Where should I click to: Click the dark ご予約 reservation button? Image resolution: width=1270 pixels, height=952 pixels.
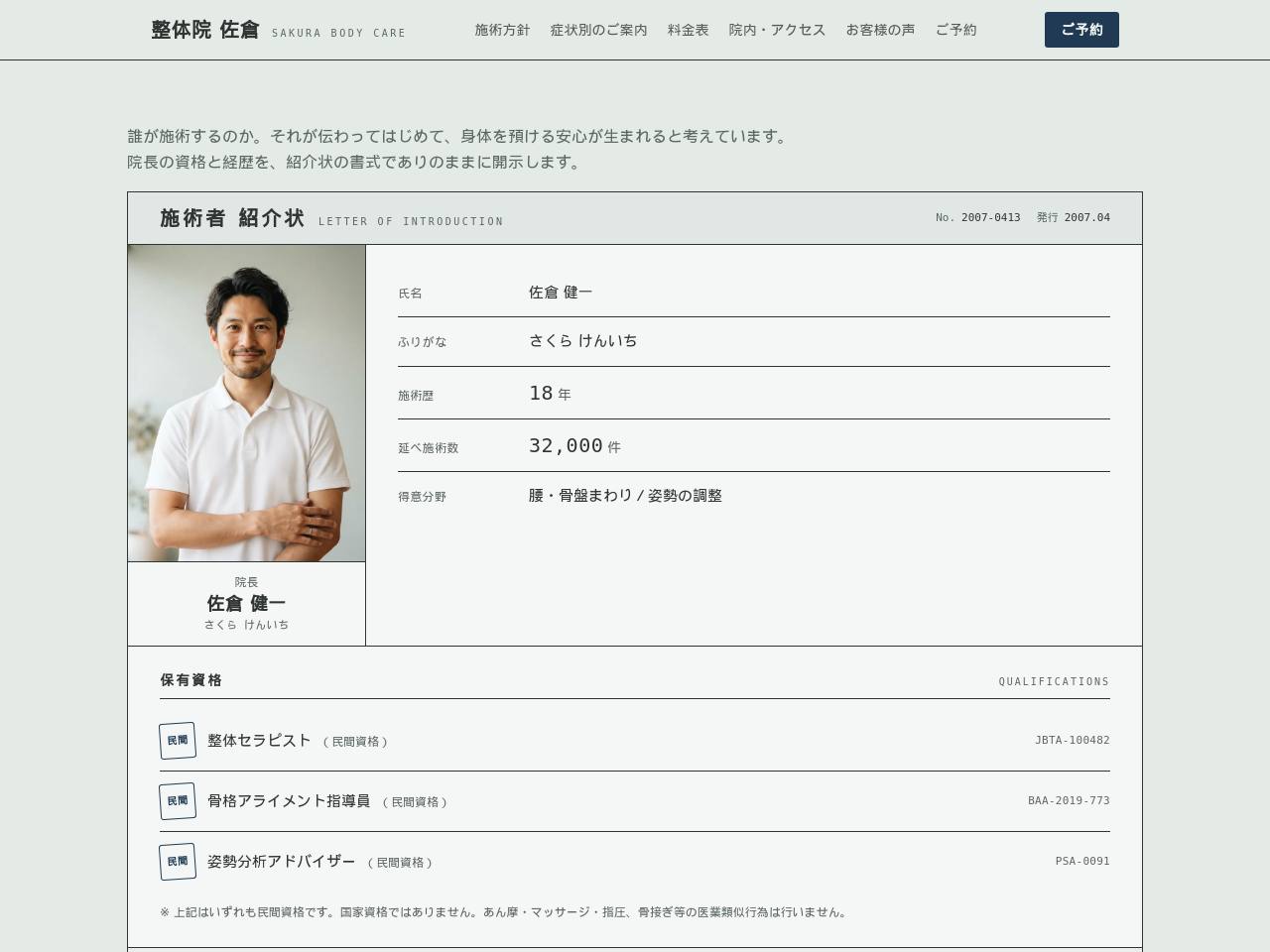click(1081, 30)
